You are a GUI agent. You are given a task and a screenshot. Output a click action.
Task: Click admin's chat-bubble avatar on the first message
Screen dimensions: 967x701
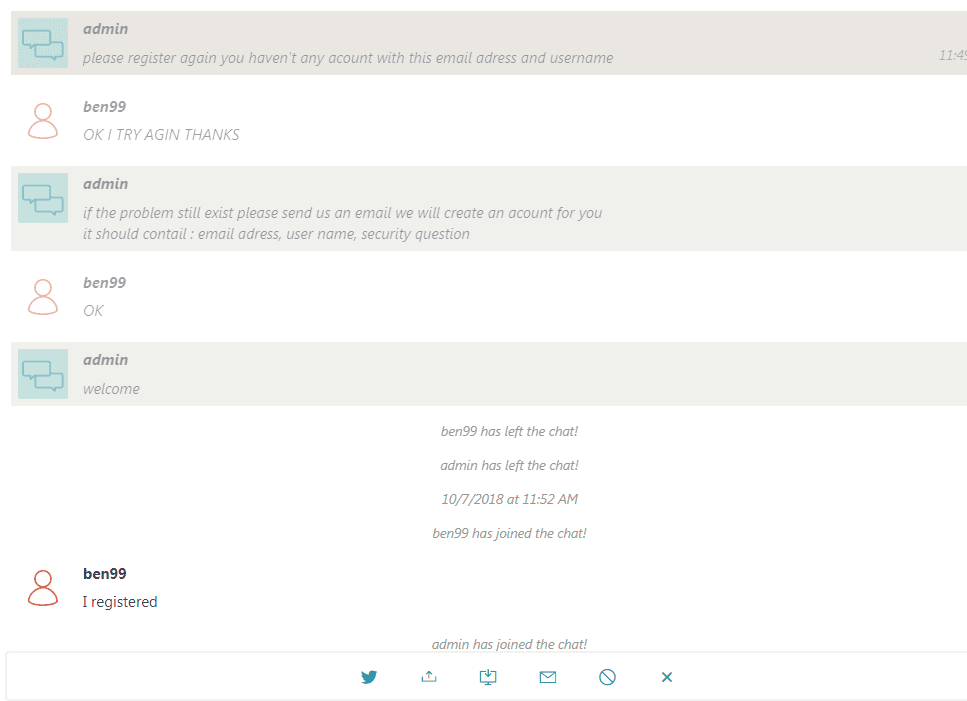(x=43, y=43)
